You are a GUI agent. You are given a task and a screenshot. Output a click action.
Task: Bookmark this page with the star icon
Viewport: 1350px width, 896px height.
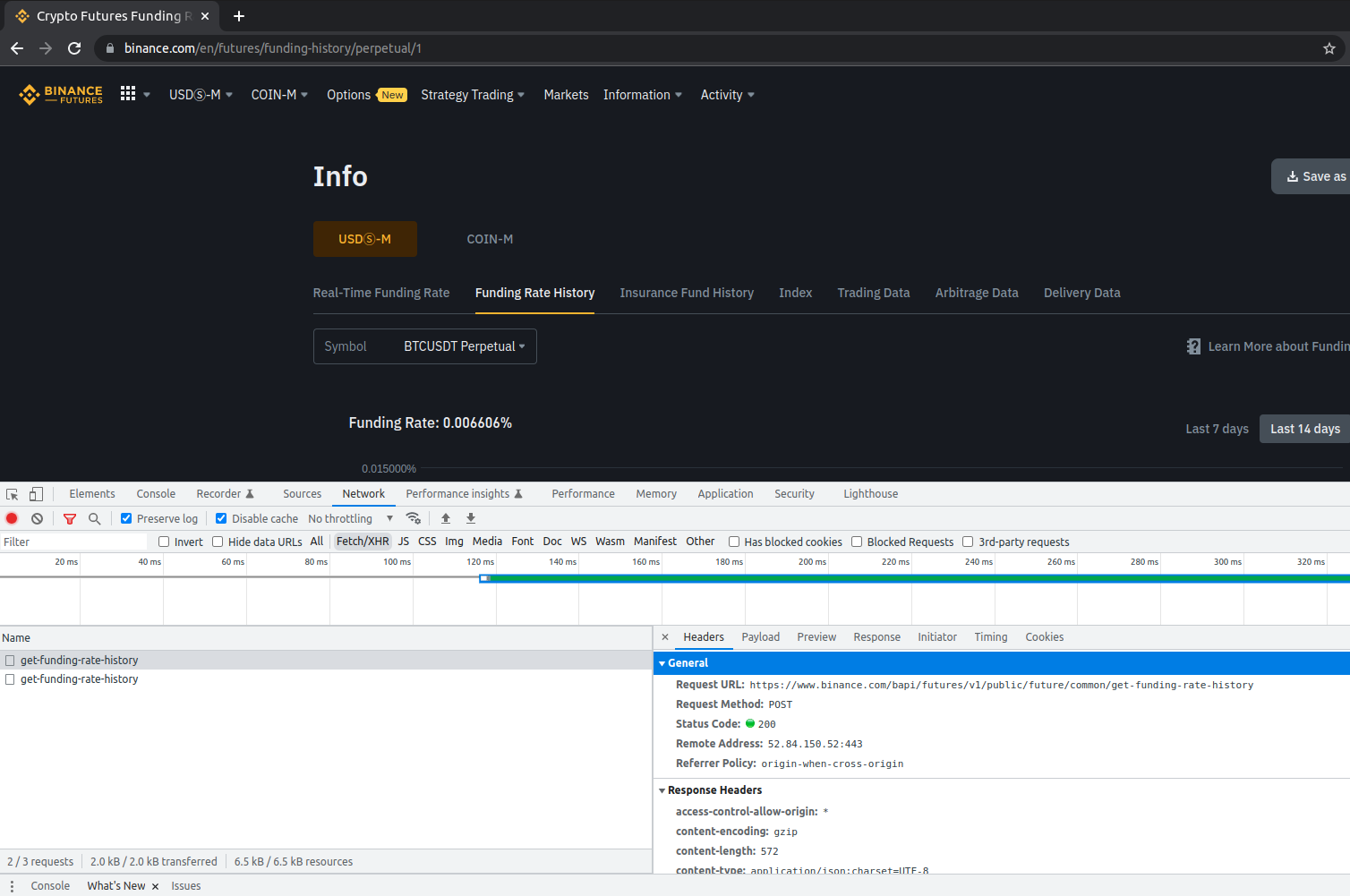click(x=1329, y=48)
